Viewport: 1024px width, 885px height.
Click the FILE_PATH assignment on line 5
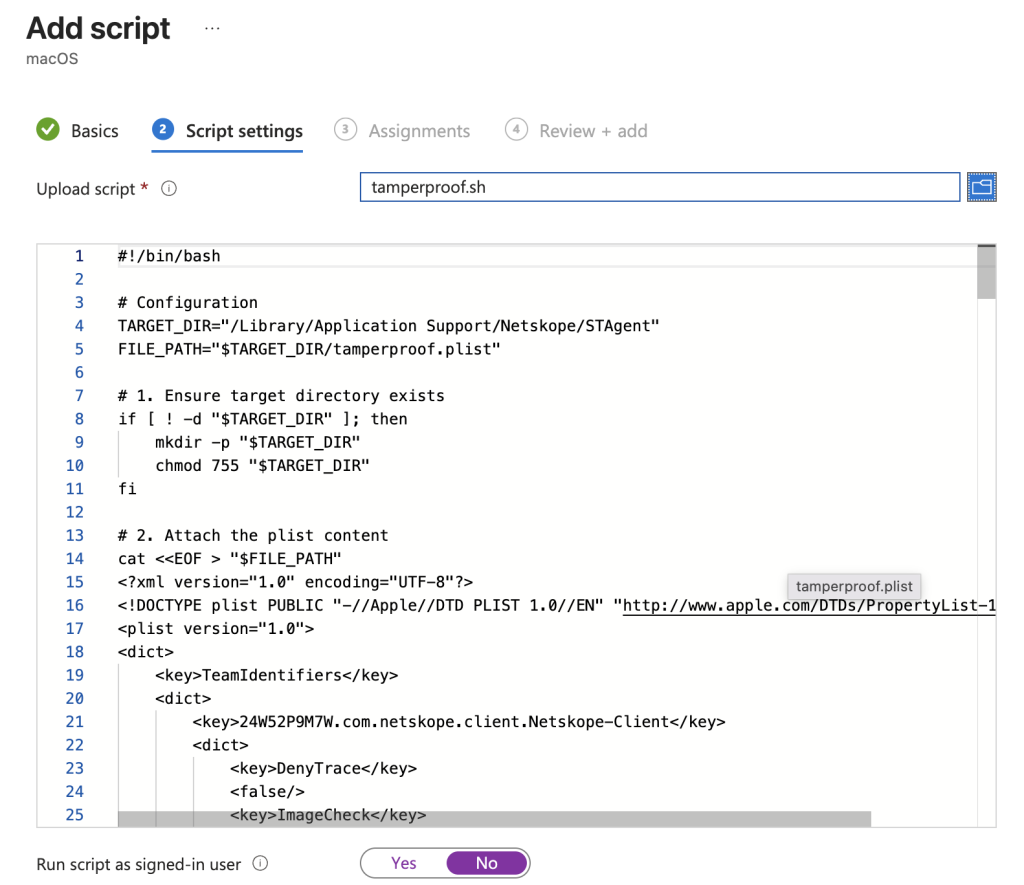click(309, 349)
